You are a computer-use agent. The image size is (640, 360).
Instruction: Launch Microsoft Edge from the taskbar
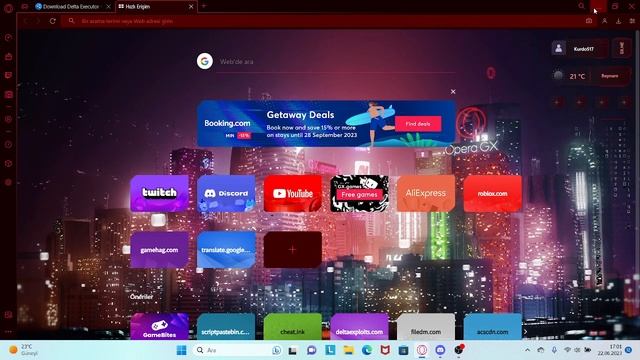(367, 350)
